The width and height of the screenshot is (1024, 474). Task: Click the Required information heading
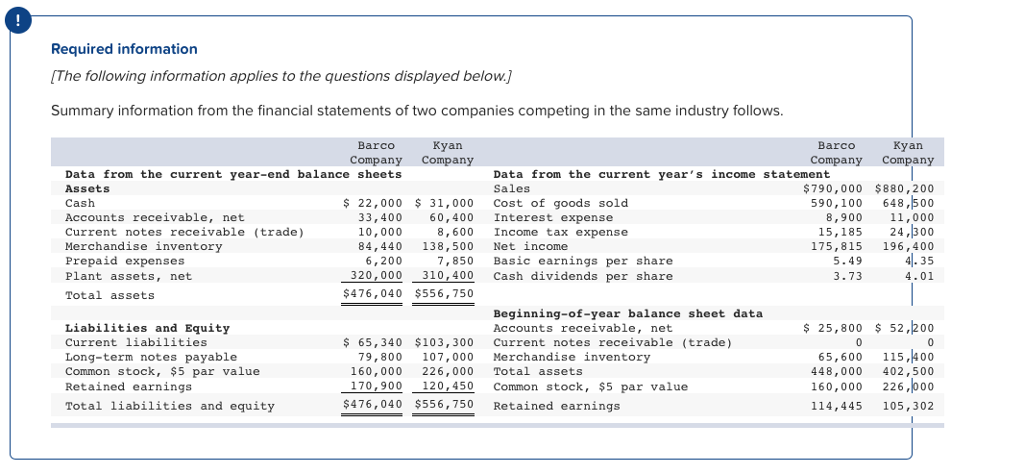tap(124, 49)
